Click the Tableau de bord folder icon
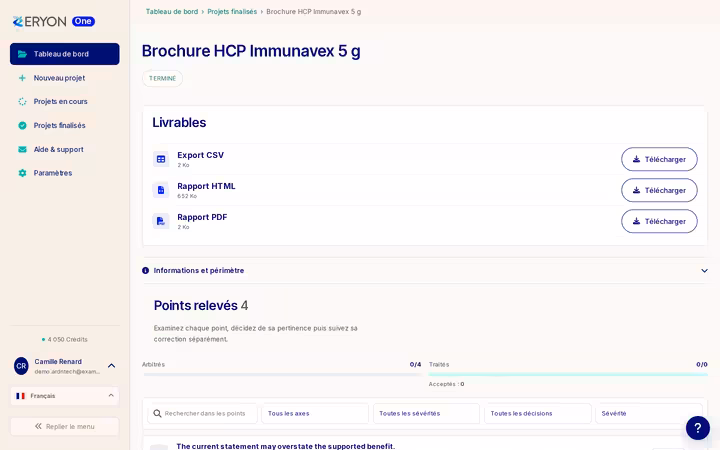Screen dimensions: 720x450 coord(22,54)
